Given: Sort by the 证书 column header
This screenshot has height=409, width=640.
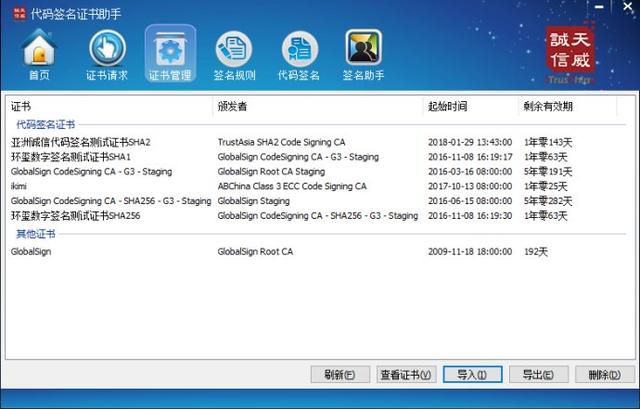Looking at the screenshot, I should (110, 107).
